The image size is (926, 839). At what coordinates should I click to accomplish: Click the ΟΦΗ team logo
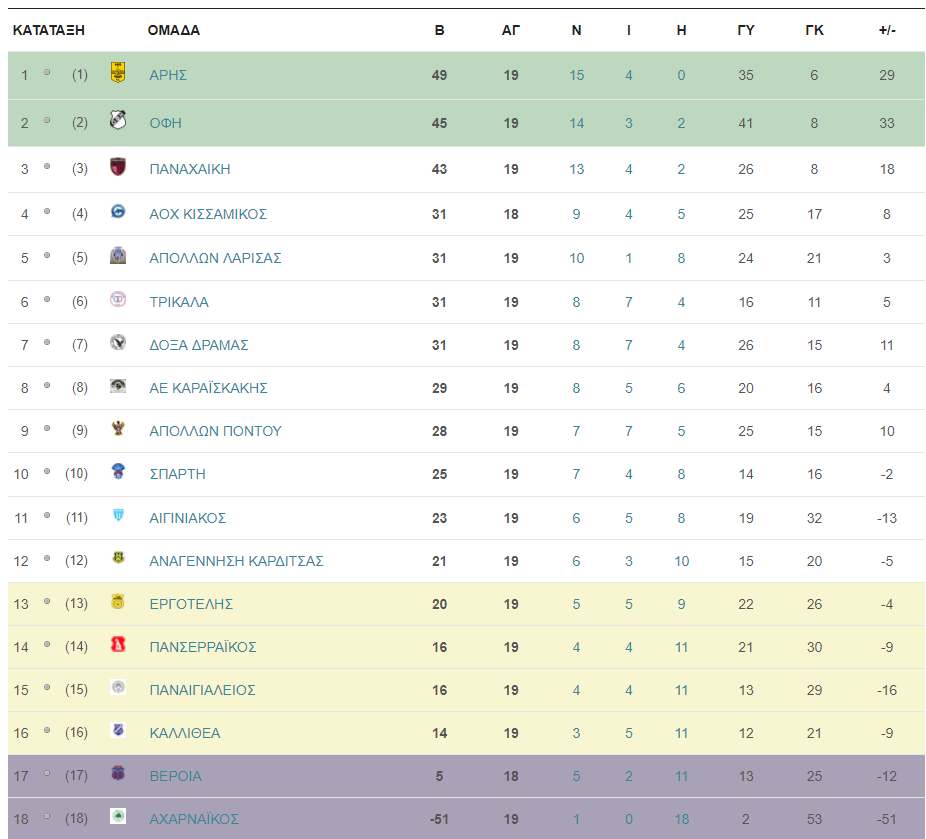coord(118,120)
